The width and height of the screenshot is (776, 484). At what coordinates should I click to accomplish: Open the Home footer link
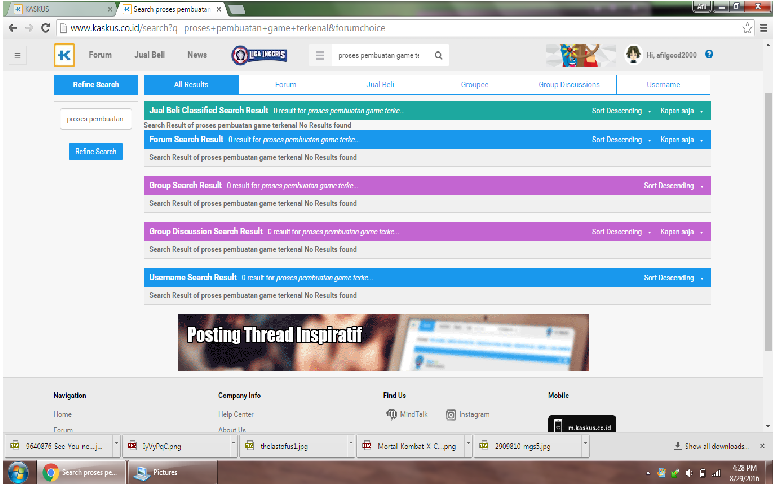pos(62,414)
